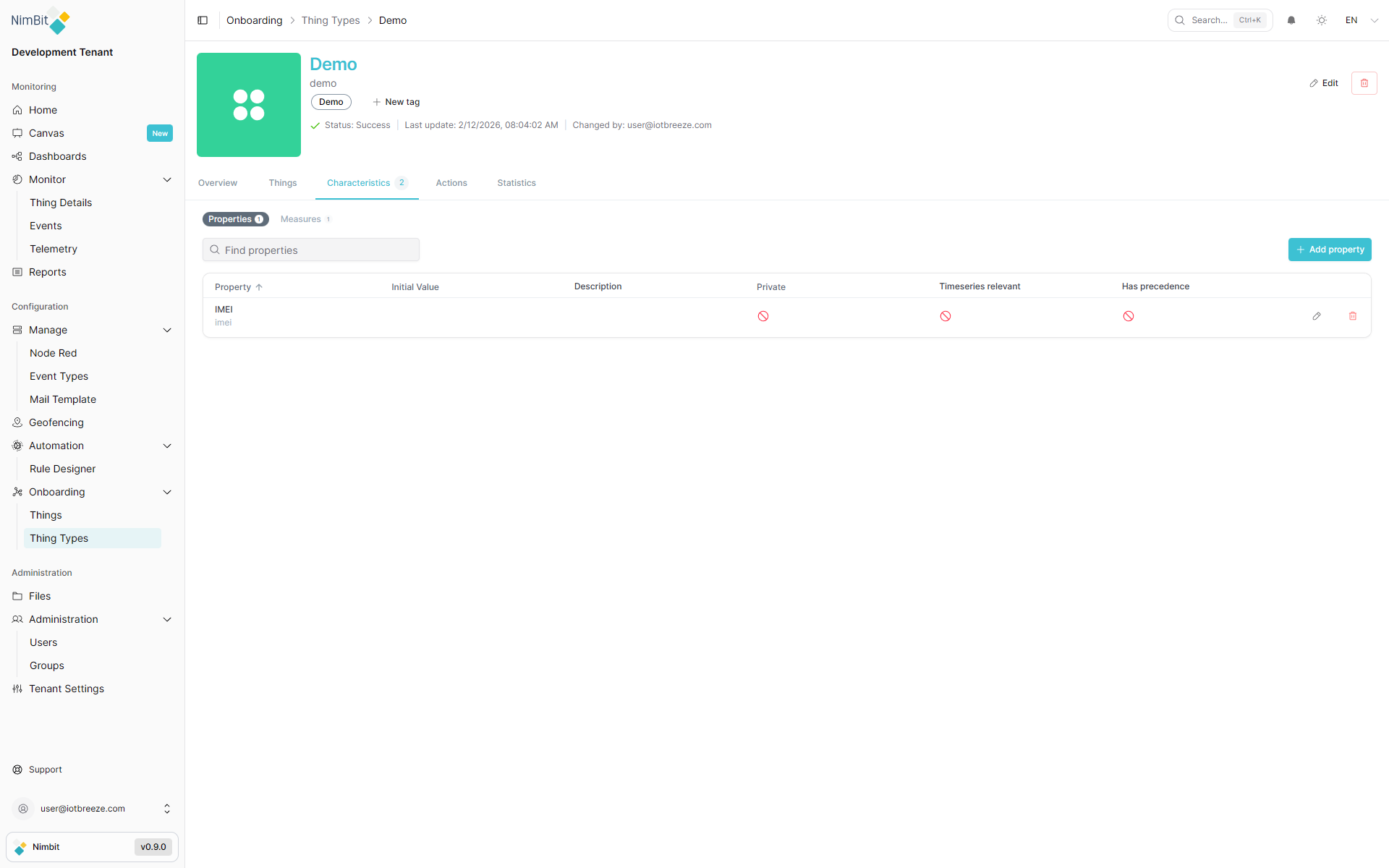Viewport: 1389px width, 868px height.
Task: Delete the Demo thing type
Action: click(x=1364, y=83)
